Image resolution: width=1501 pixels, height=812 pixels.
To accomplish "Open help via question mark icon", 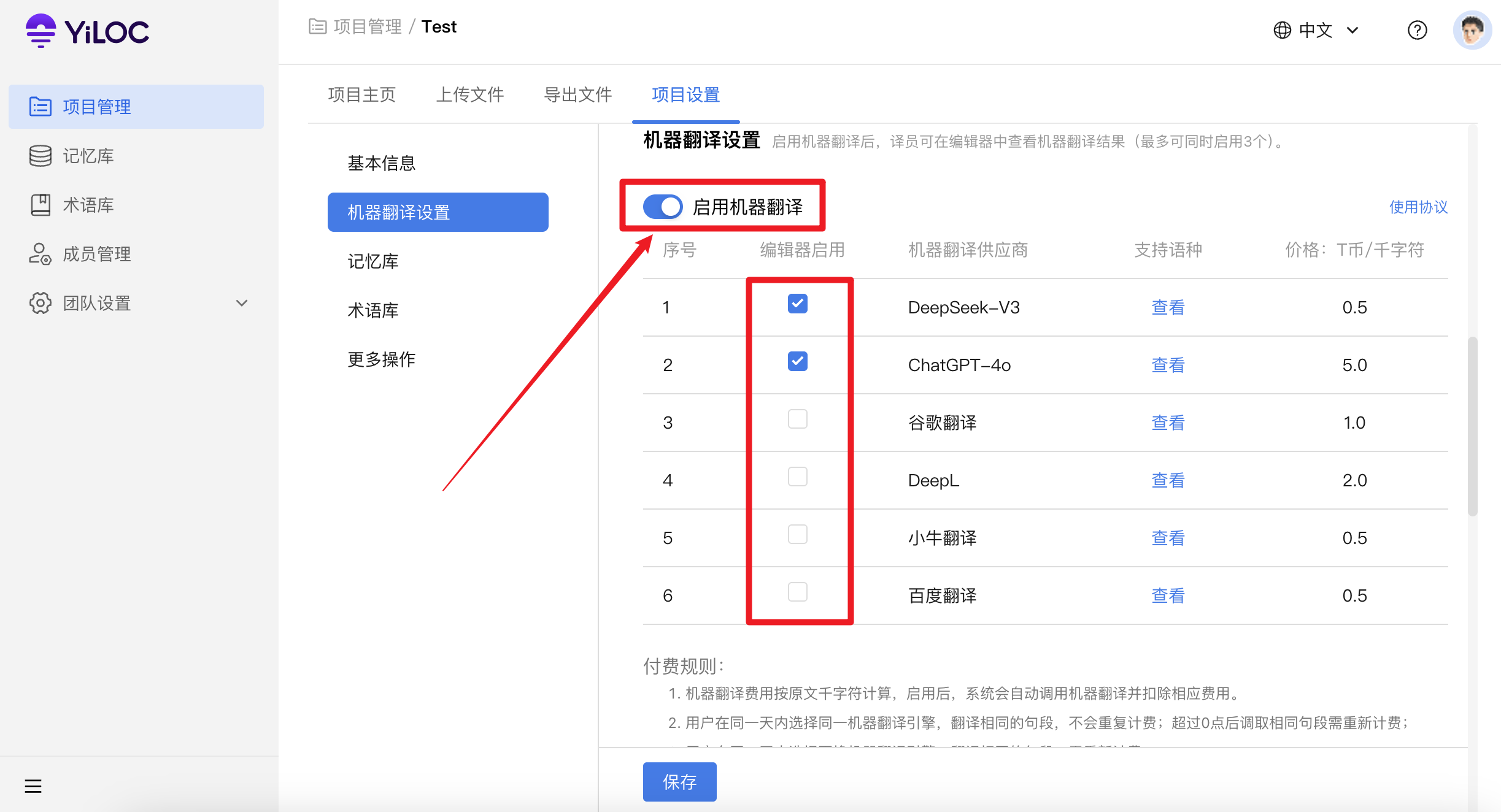I will 1417,30.
